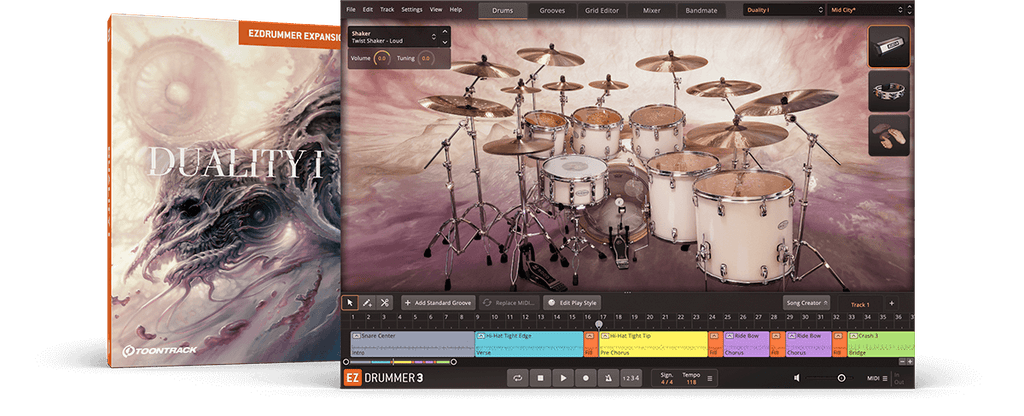Select the pencil draw tool
Screen dimensions: 1024x416
[x=367, y=303]
